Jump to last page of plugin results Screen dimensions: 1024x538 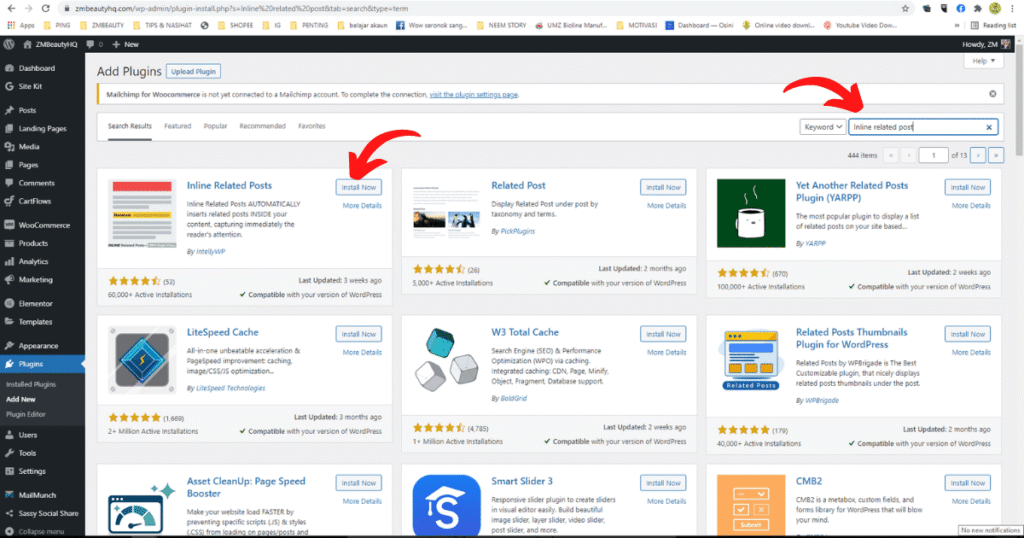996,155
